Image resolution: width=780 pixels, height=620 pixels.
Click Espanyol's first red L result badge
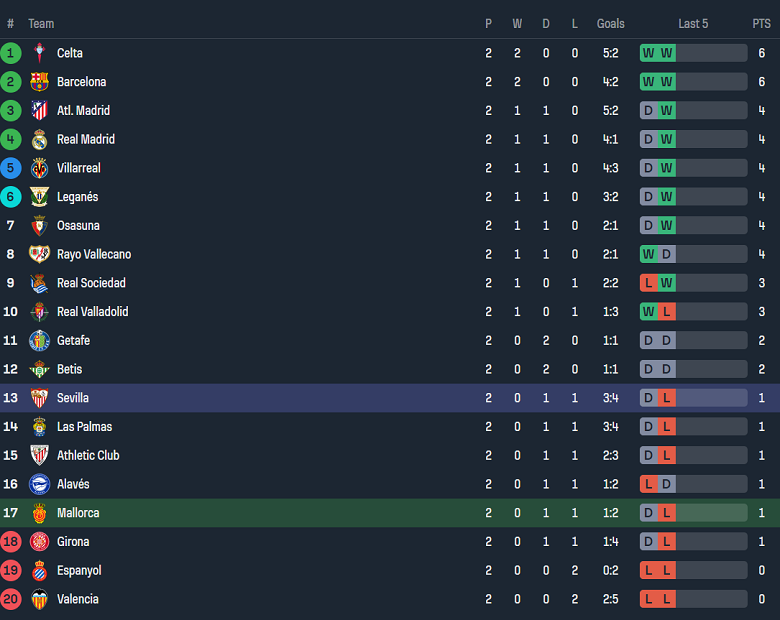649,570
